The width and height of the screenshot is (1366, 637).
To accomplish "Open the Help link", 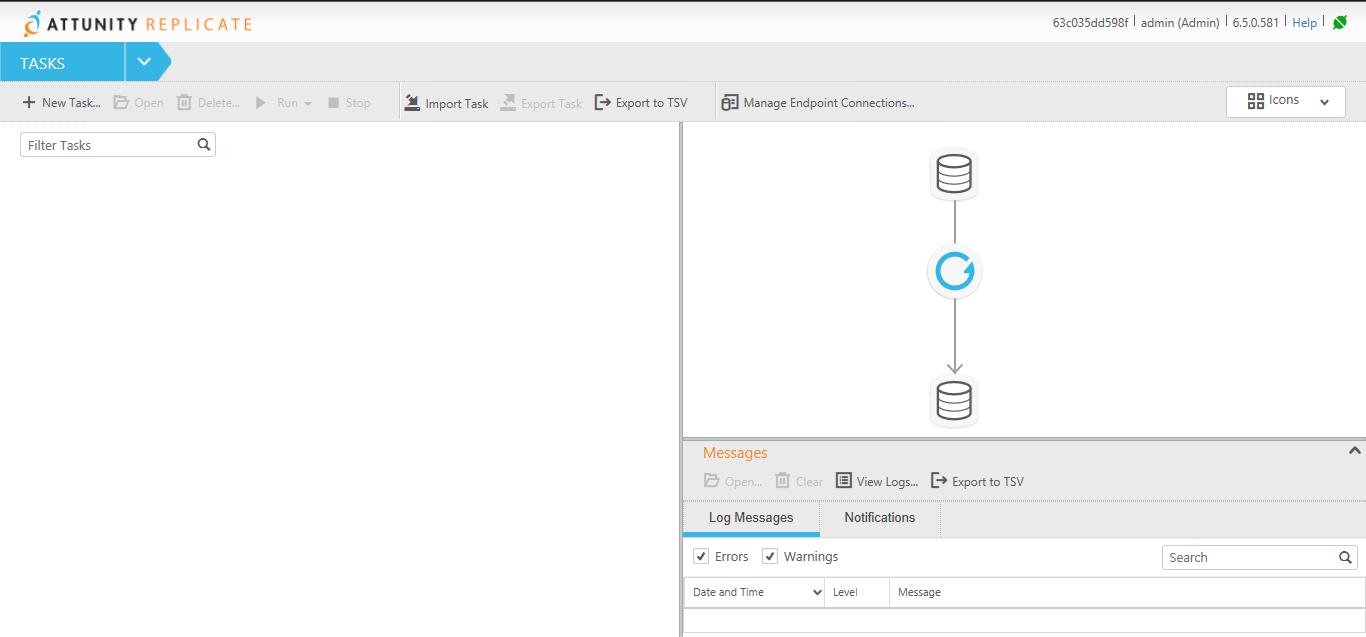I will pos(1304,22).
